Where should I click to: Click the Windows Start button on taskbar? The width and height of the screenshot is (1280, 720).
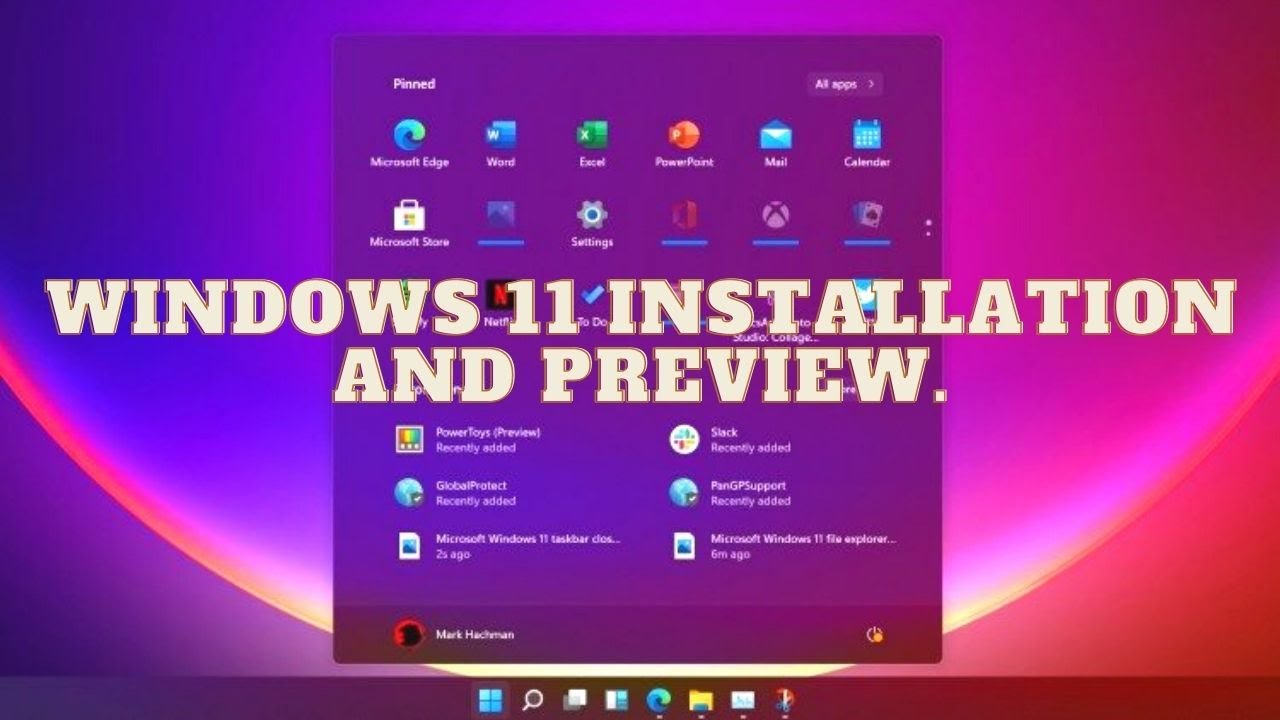click(x=490, y=701)
